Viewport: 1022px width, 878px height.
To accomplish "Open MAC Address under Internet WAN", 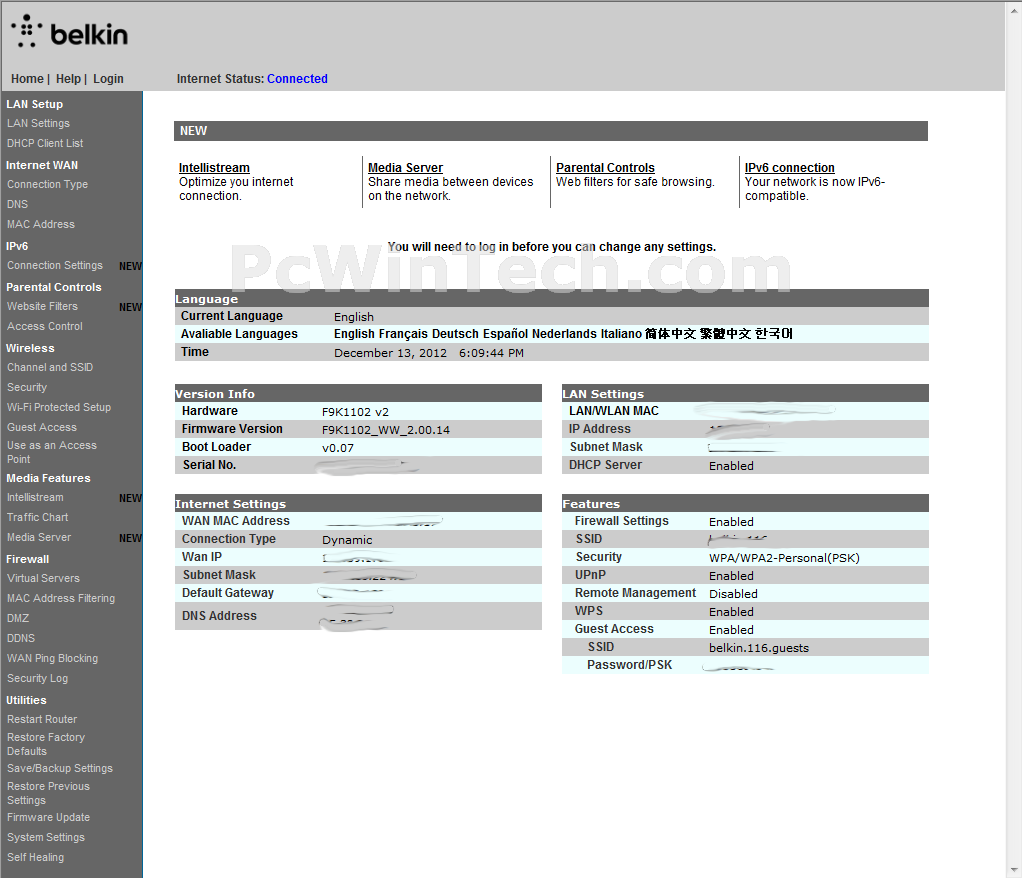I will tap(41, 224).
